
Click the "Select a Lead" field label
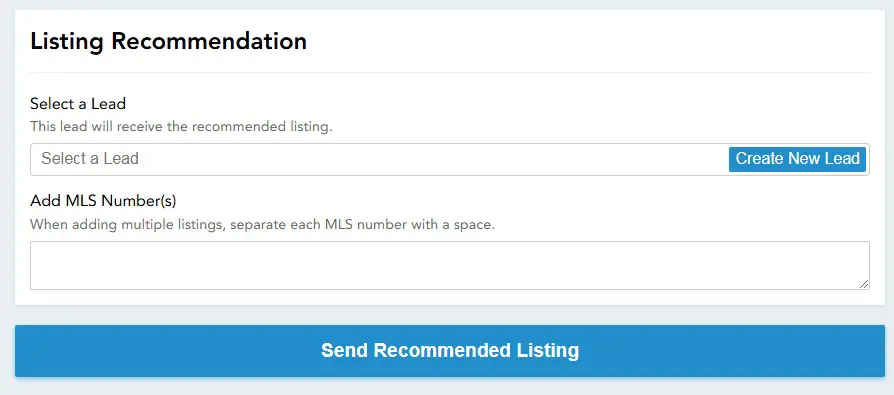coord(78,104)
